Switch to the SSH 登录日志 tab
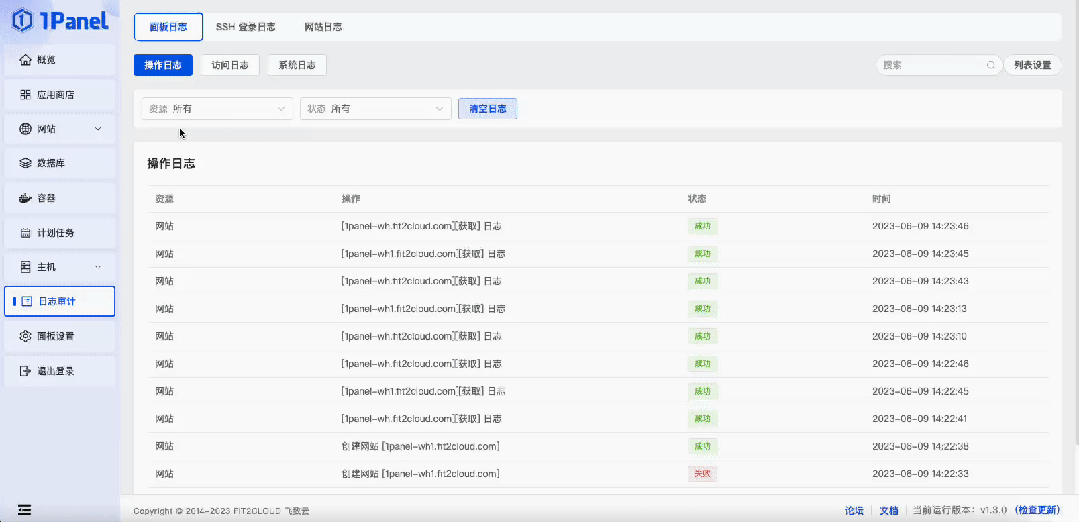Viewport: 1079px width, 522px height. click(246, 27)
